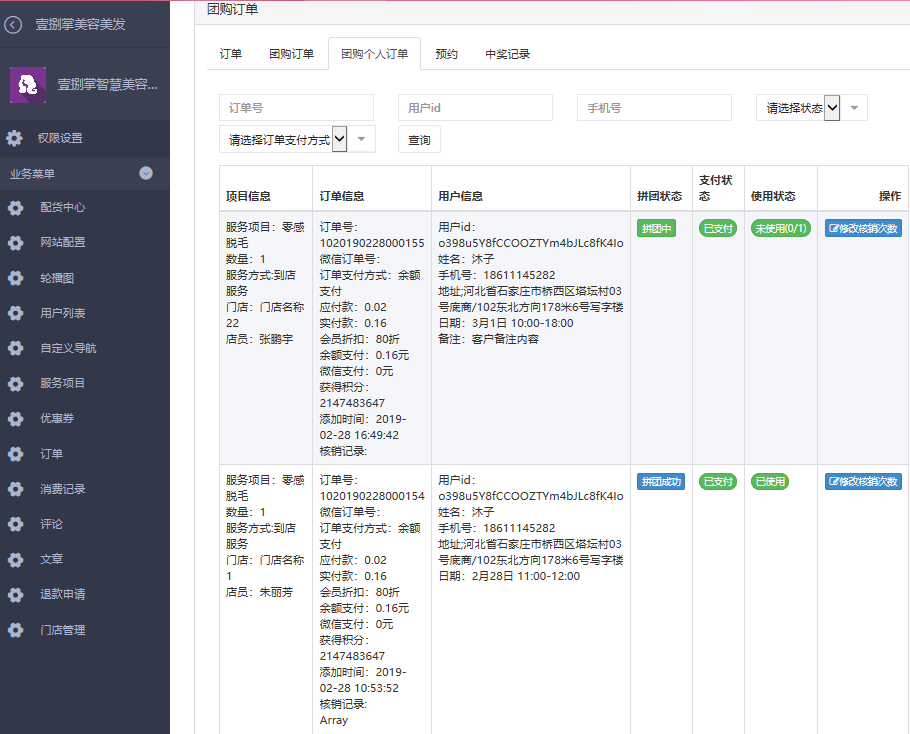Click the gear icon beside 网站配置
910x734 pixels.
click(x=15, y=243)
